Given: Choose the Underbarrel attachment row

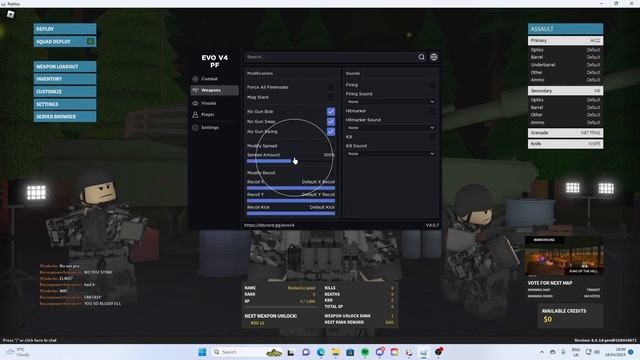Looking at the screenshot, I should click(x=565, y=64).
